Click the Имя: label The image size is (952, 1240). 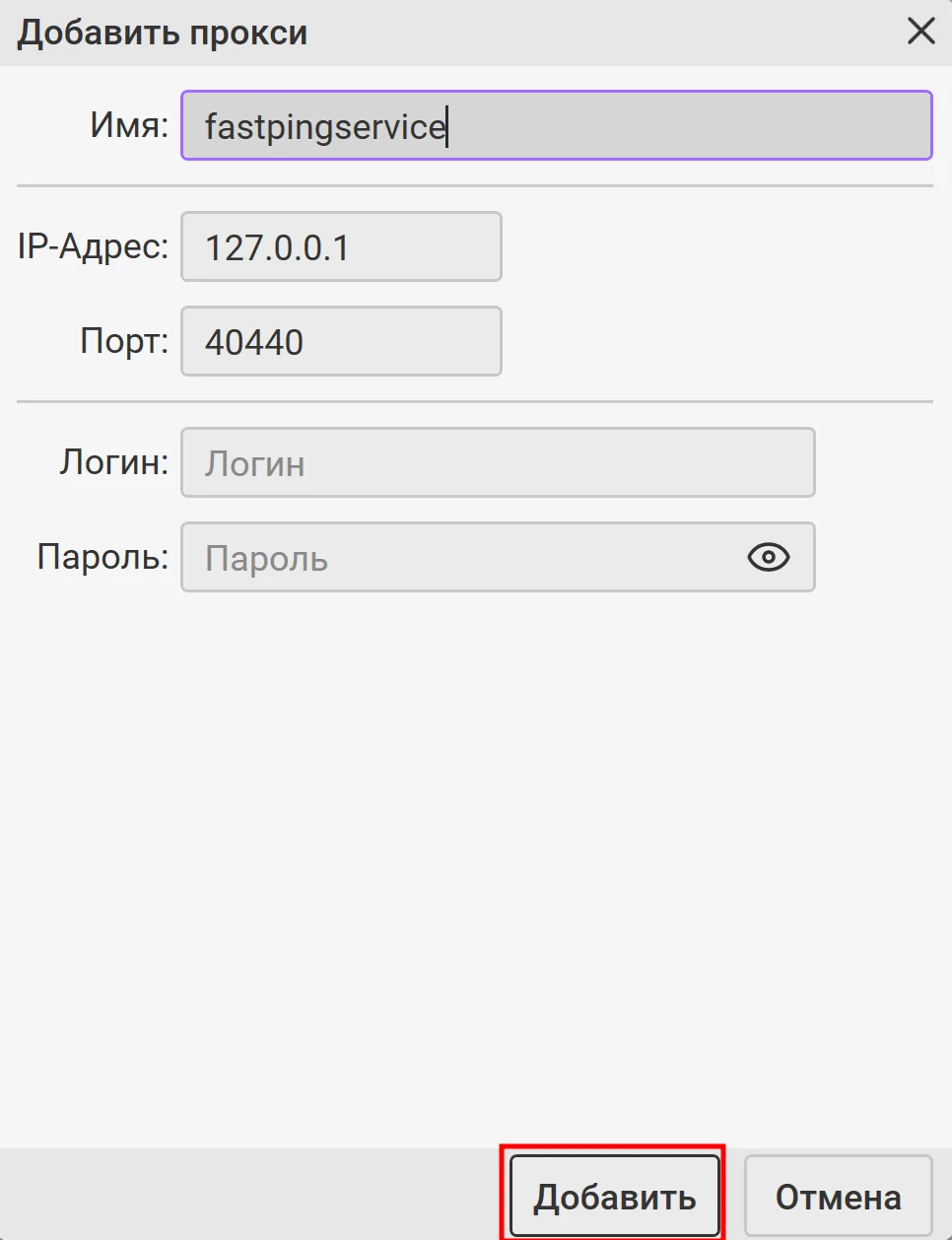tap(129, 125)
